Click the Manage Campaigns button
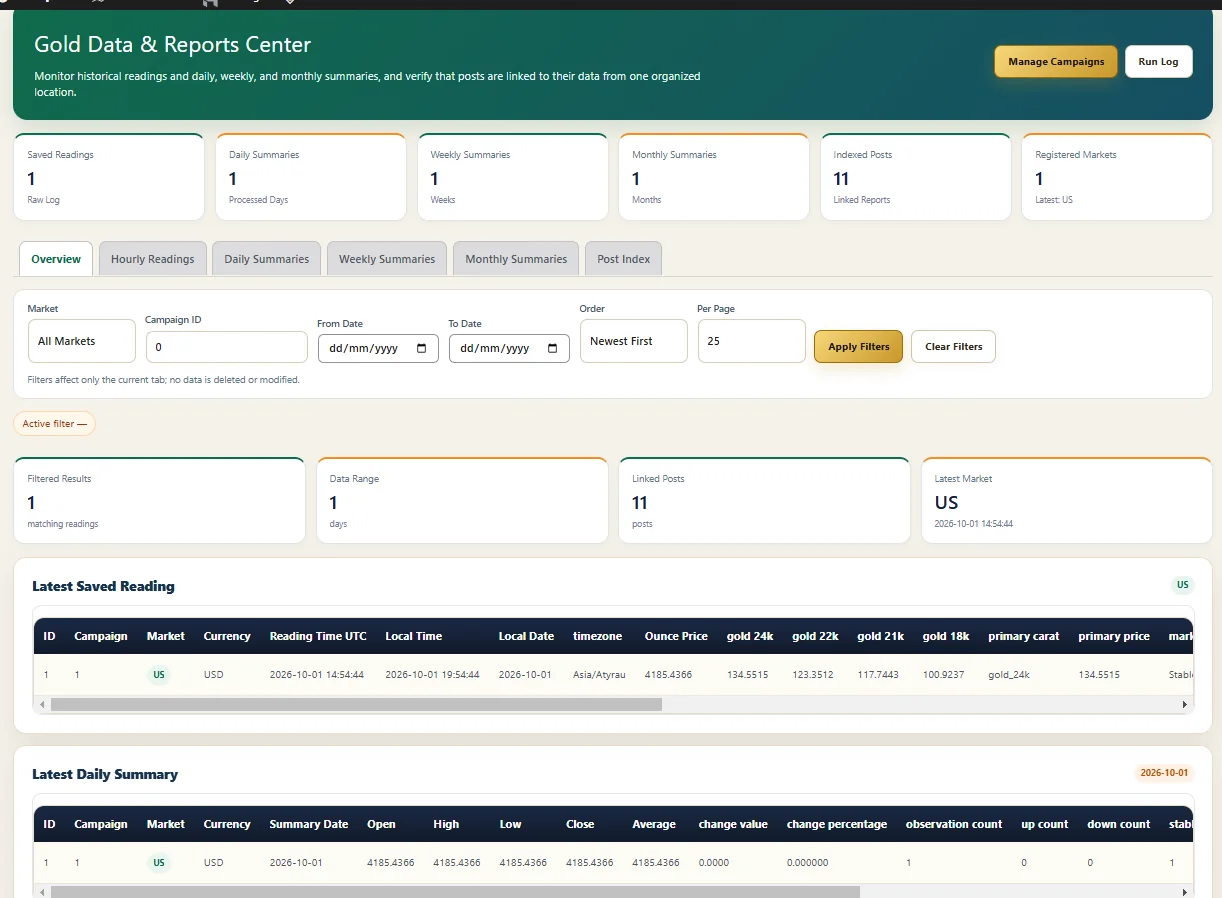 pyautogui.click(x=1056, y=61)
